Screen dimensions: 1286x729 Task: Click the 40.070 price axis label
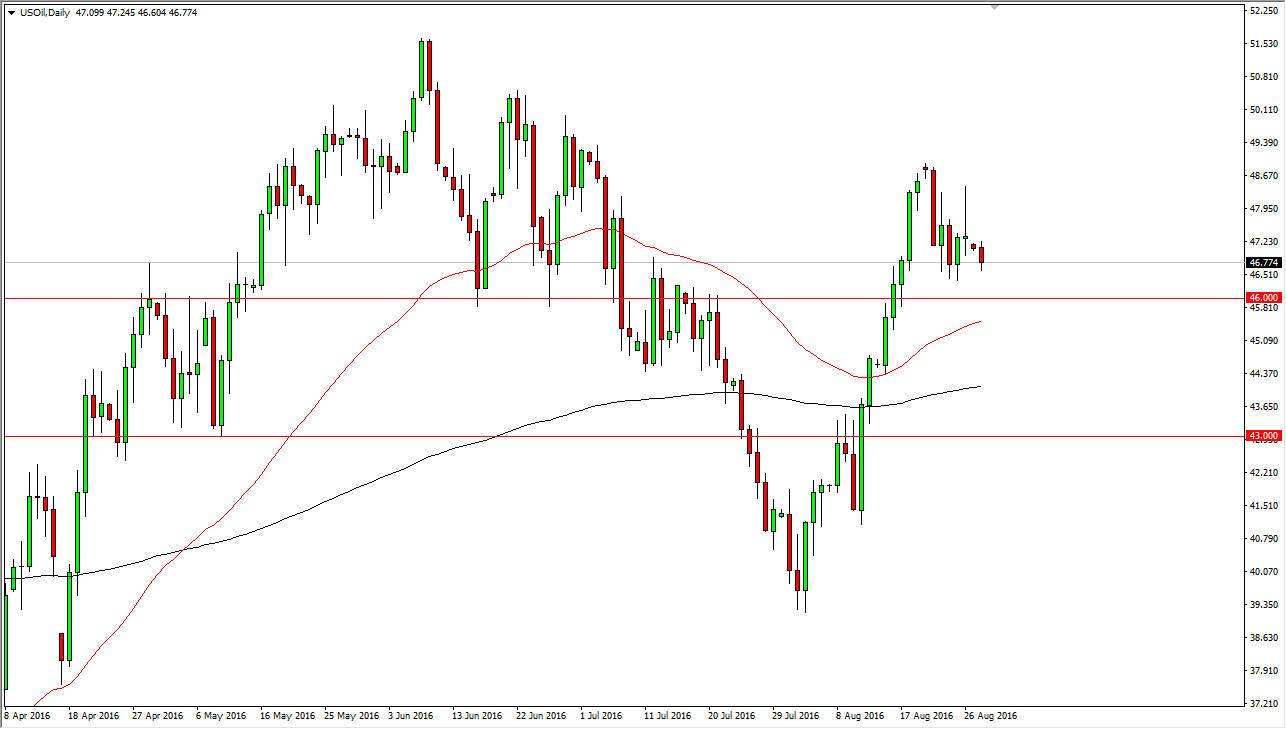click(1264, 572)
